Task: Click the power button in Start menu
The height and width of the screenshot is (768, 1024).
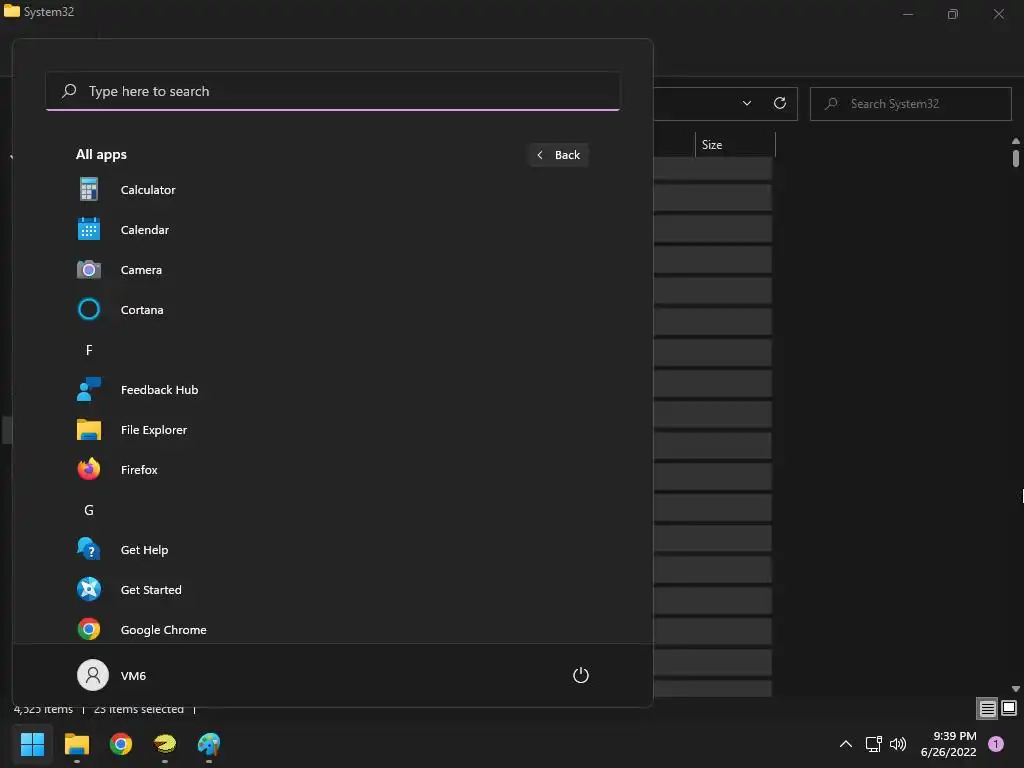Action: [x=581, y=675]
